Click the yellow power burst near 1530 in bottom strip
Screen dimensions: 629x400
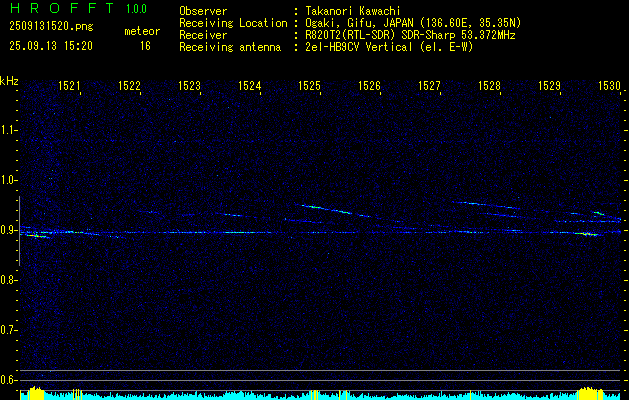[590, 393]
